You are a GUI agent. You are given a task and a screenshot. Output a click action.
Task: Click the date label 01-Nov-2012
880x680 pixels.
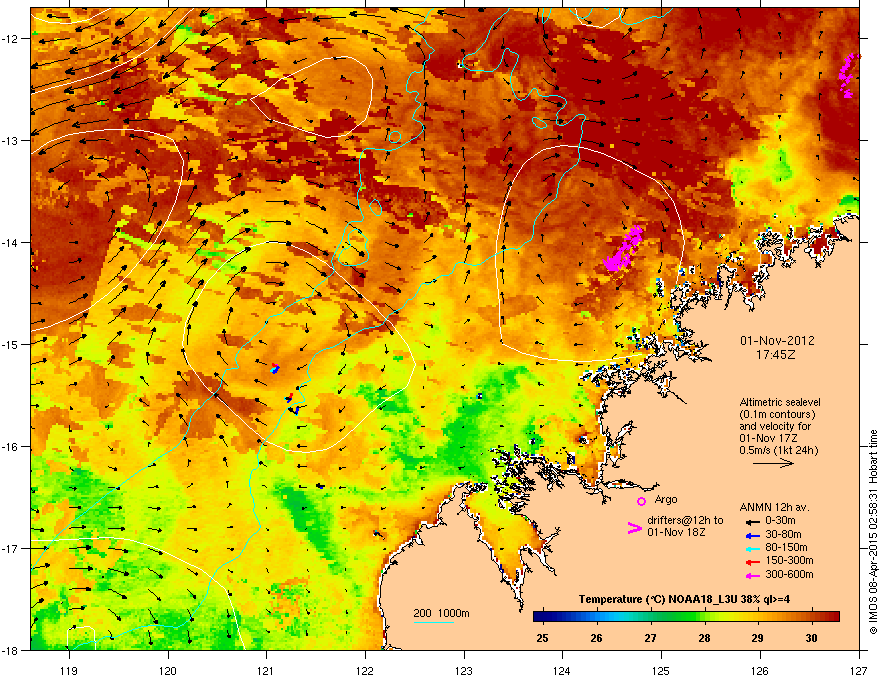pyautogui.click(x=777, y=341)
